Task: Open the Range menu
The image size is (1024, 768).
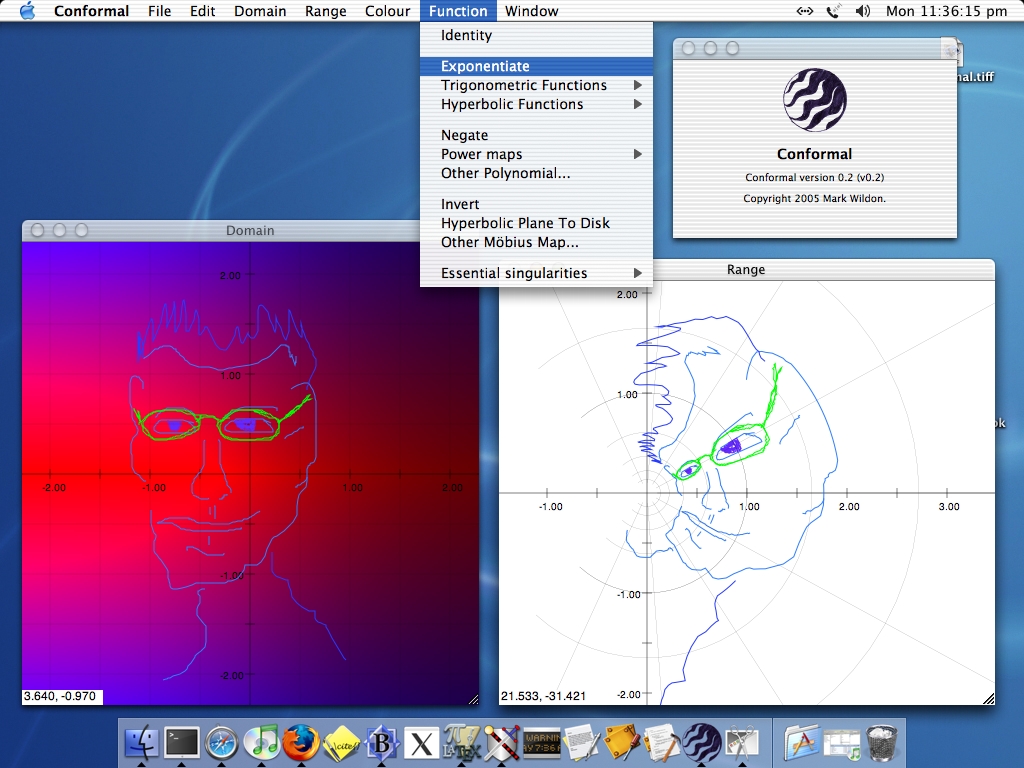Action: pyautogui.click(x=325, y=11)
